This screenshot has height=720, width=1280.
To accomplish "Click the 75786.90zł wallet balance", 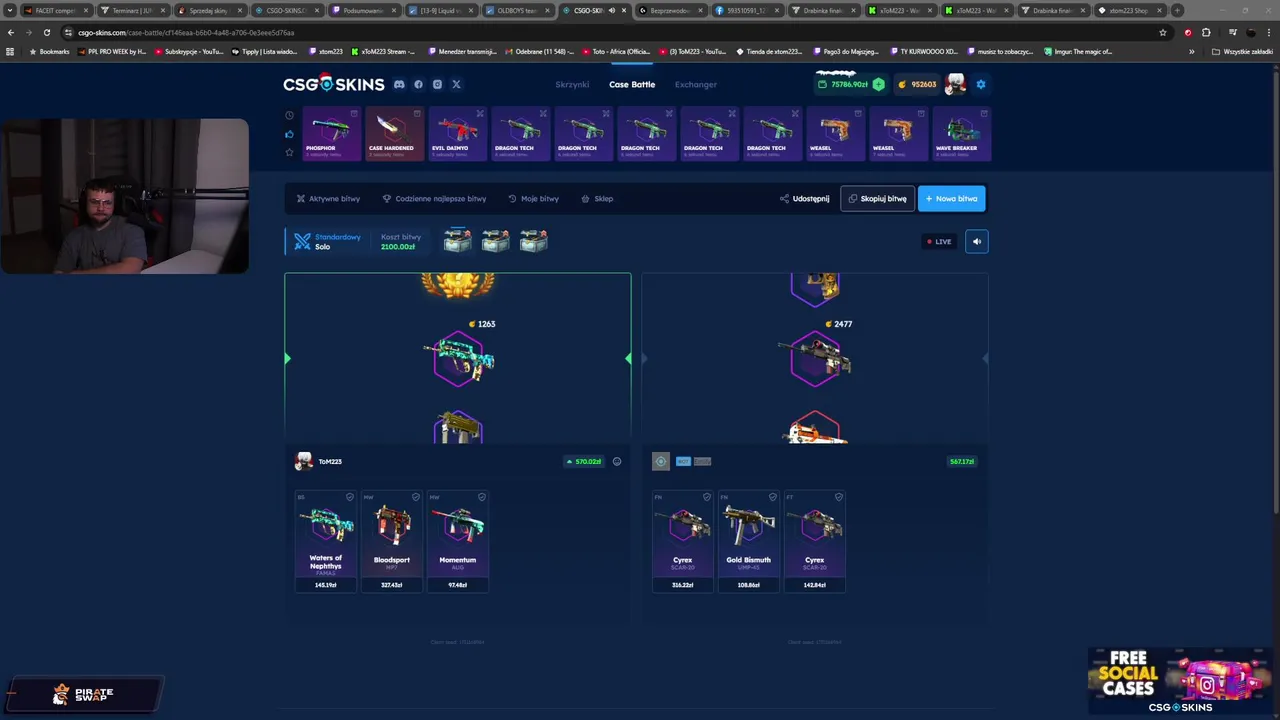I will pos(843,85).
